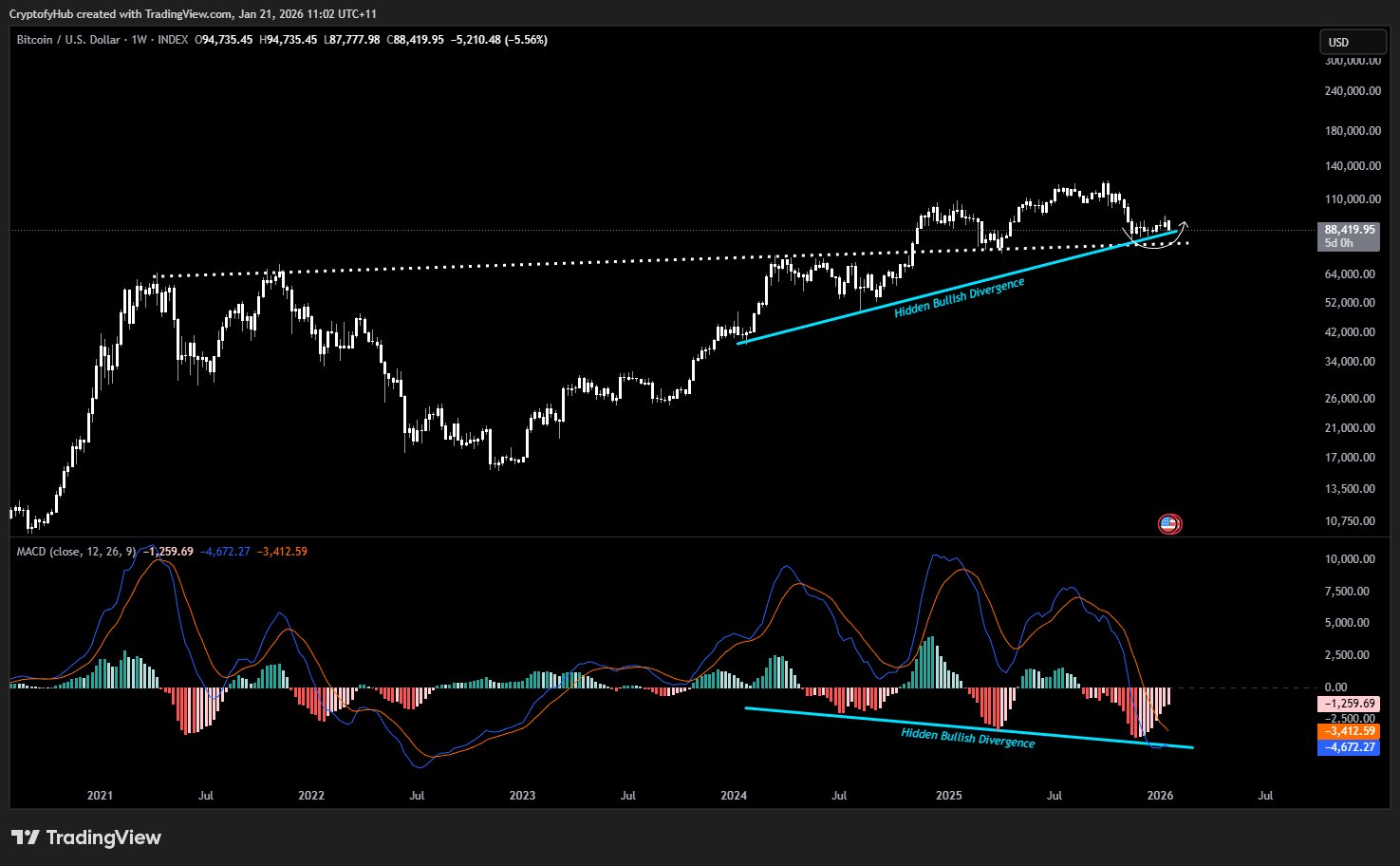
Task: Click the Bitcoin / U.S. Dollar symbol title
Action: pyautogui.click(x=68, y=40)
